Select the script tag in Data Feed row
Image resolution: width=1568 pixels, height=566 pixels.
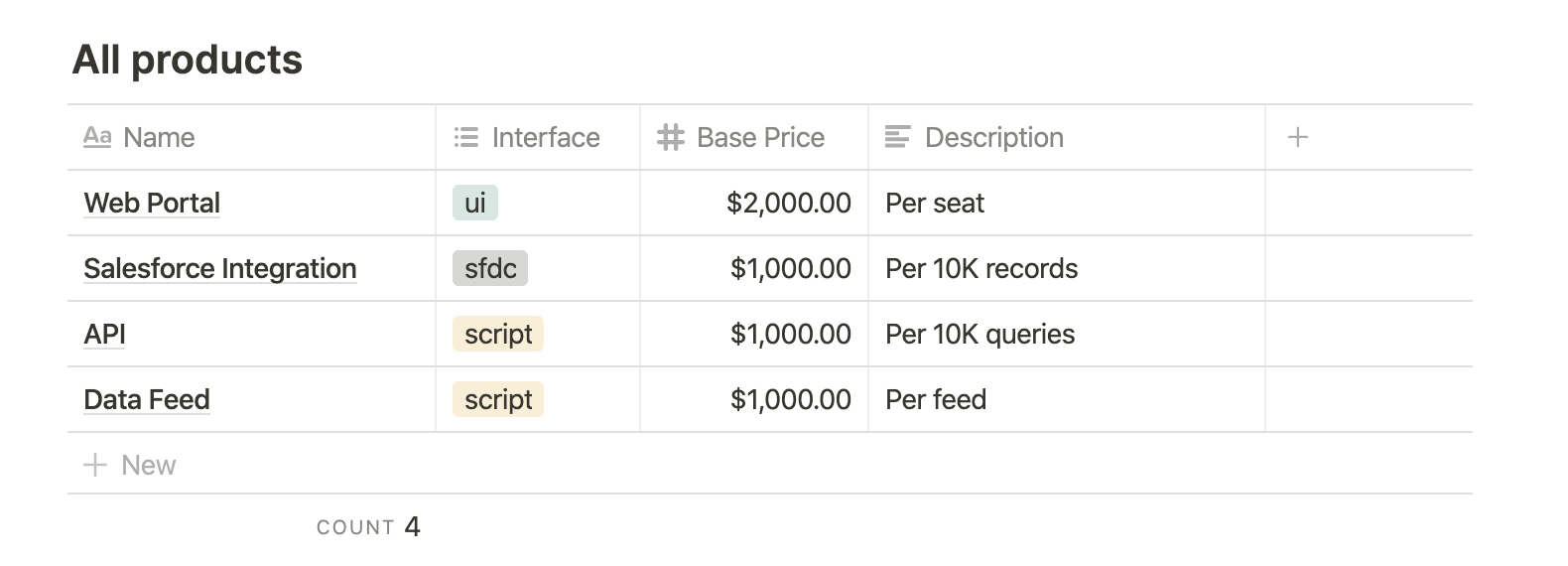pos(498,399)
